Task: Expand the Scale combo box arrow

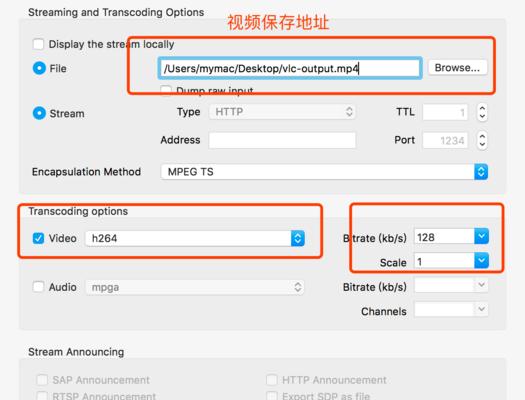Action: [481, 261]
